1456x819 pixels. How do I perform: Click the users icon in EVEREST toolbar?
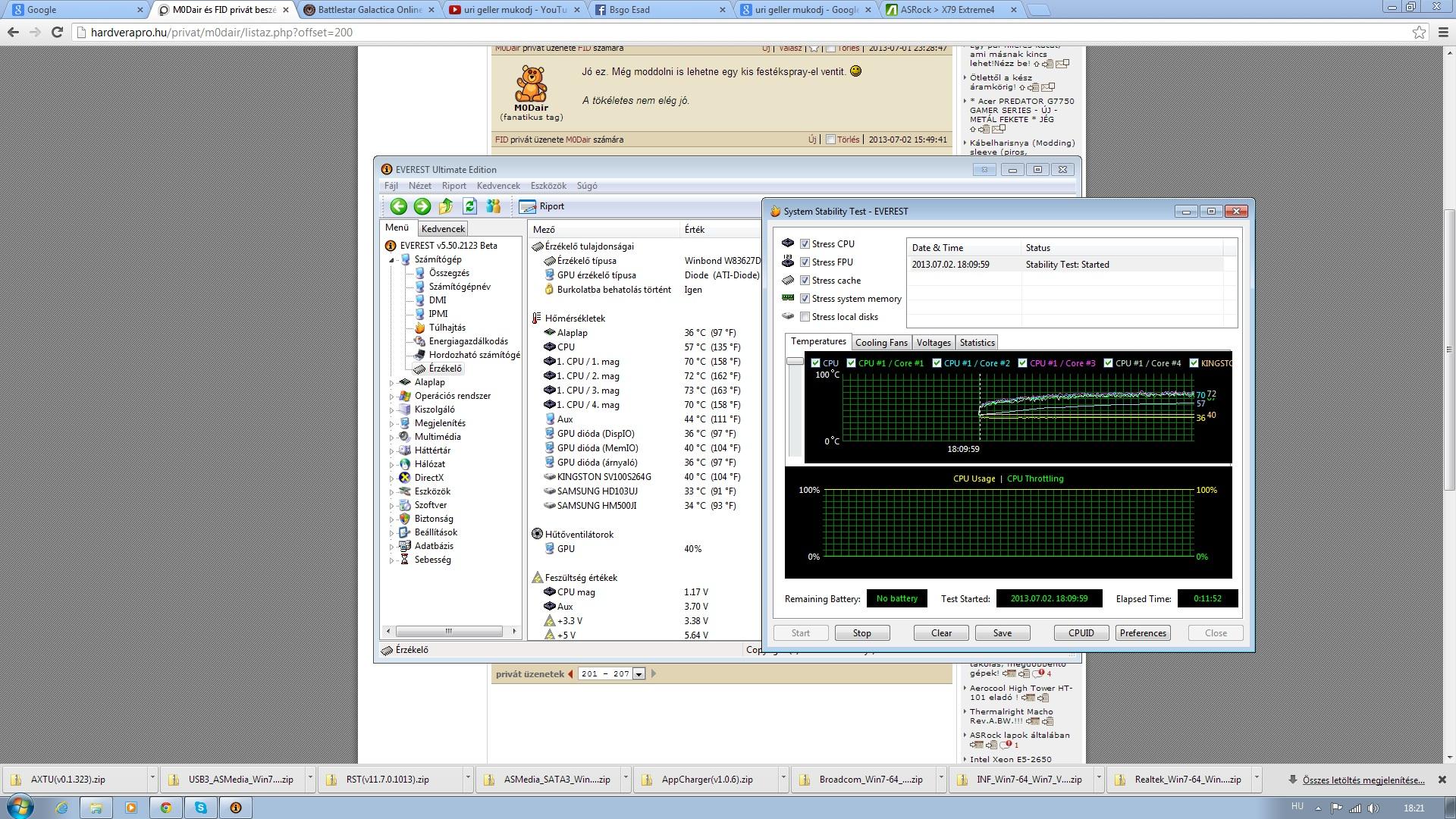pyautogui.click(x=494, y=206)
